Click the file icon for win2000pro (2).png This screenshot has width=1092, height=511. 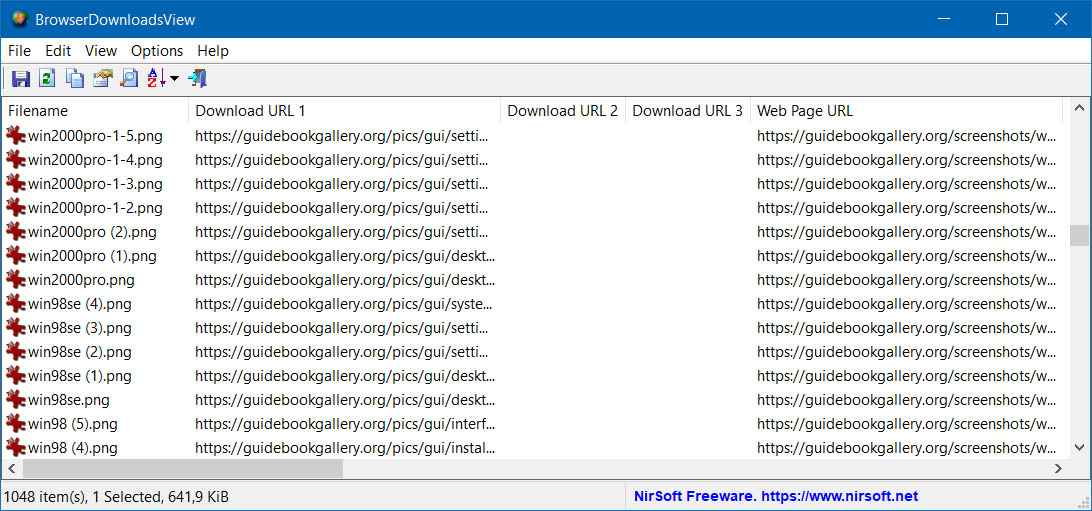[x=16, y=232]
